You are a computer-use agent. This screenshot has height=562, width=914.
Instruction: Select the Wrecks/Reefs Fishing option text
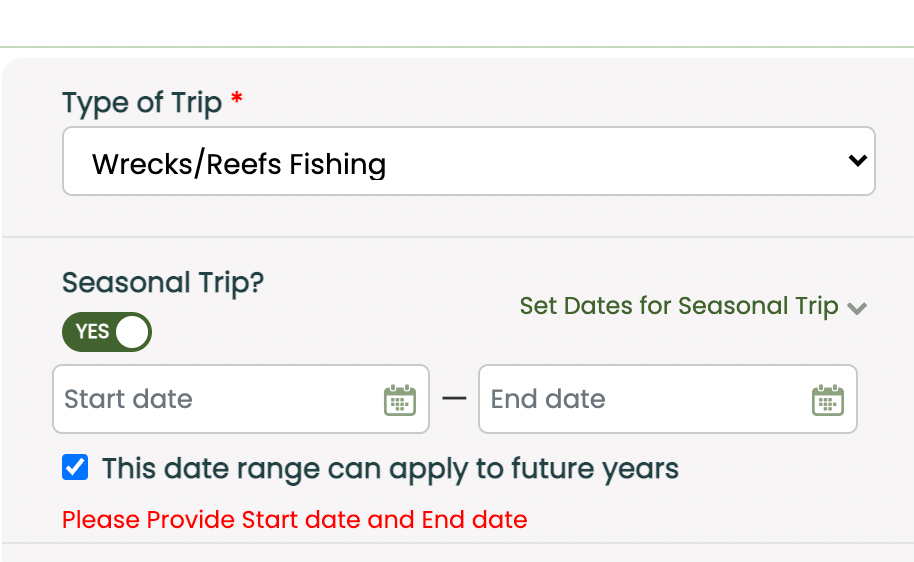(x=238, y=163)
